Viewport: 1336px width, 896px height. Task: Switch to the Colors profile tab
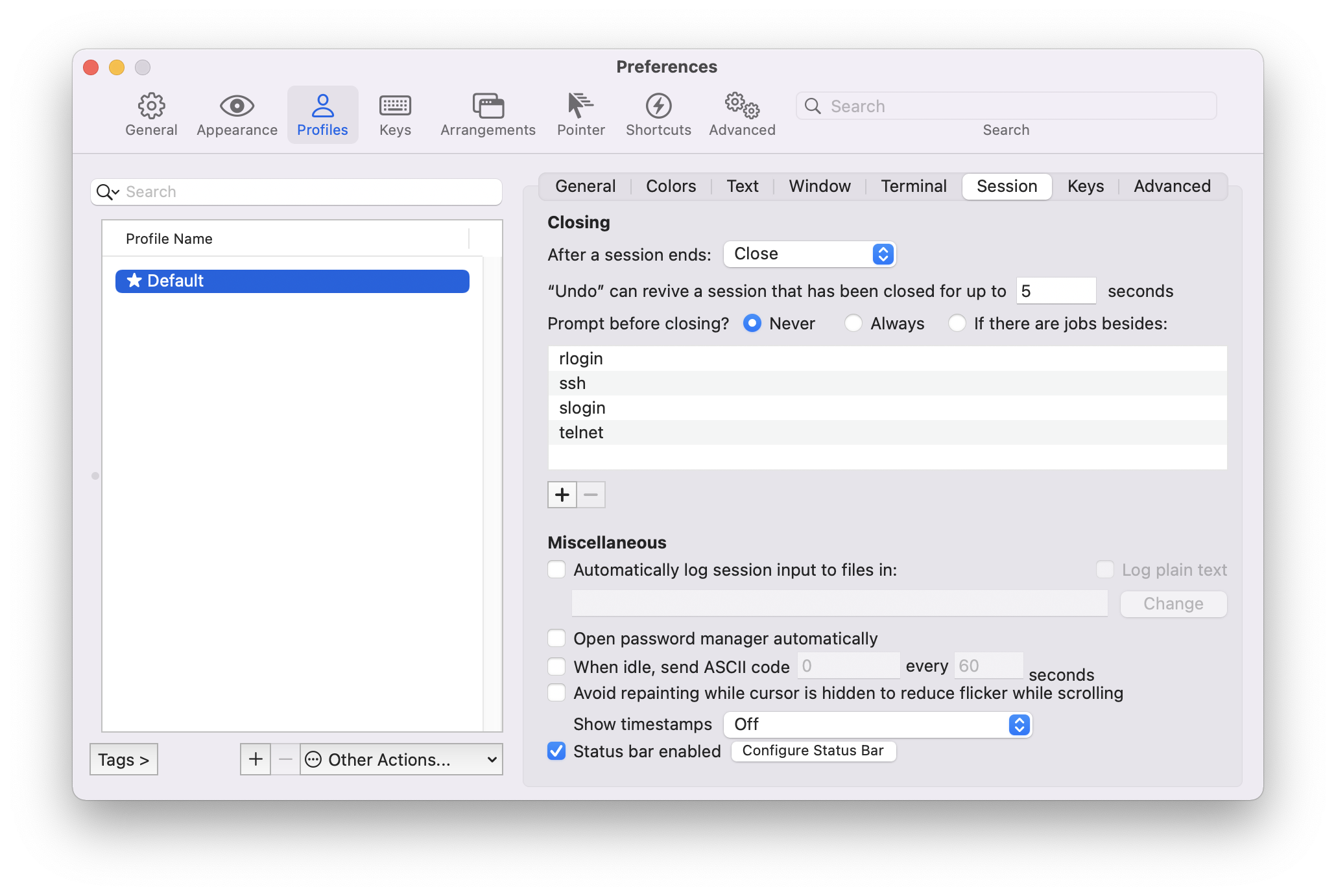(x=671, y=186)
